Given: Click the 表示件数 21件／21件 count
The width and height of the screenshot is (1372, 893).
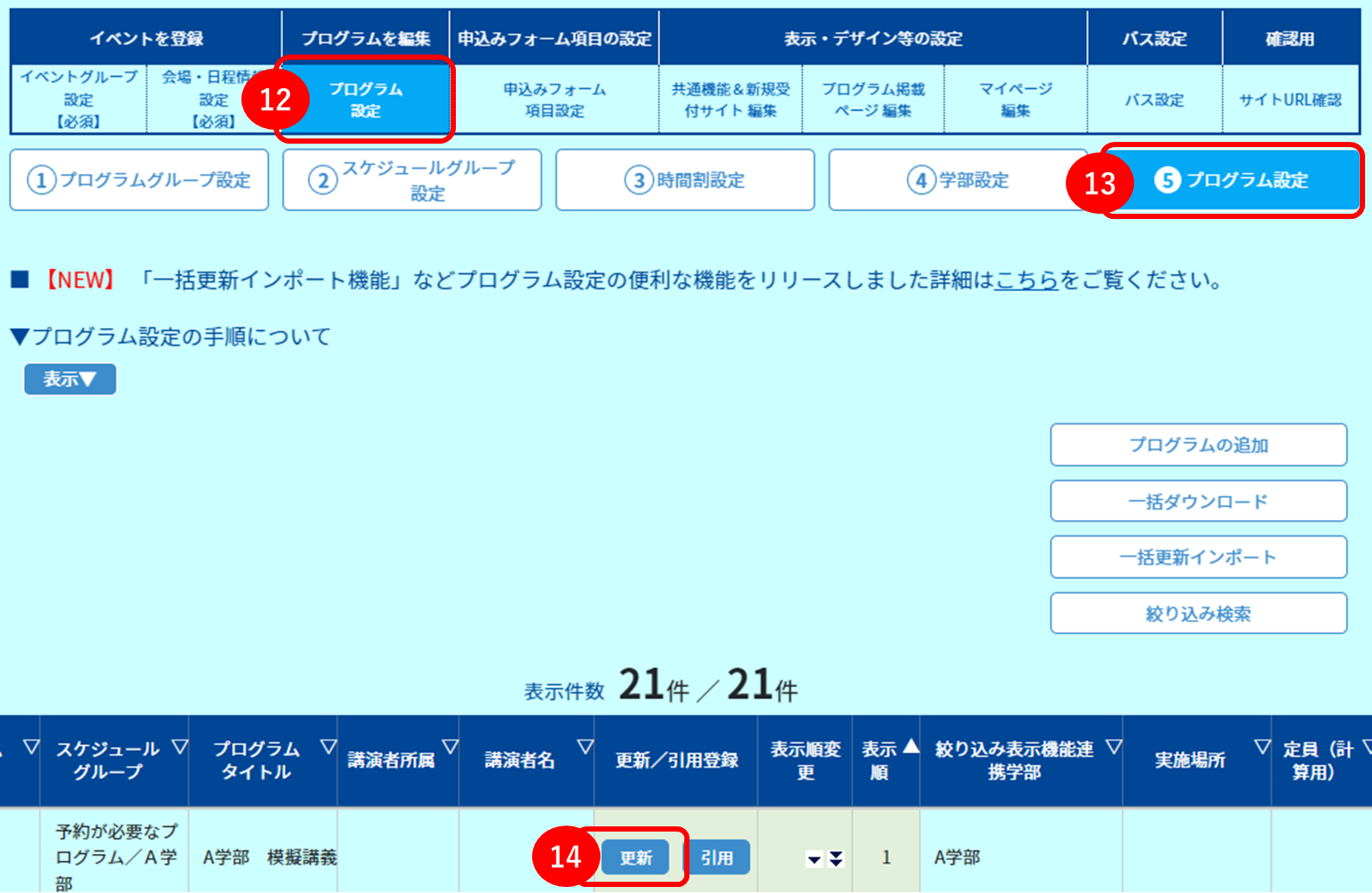Looking at the screenshot, I should pyautogui.click(x=661, y=686).
